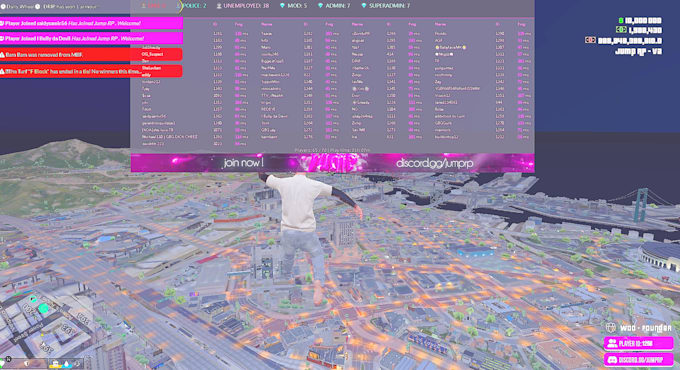This screenshot has width=680, height=370.
Task: Click the Billy da Devil joined notification
Action: [x=91, y=39]
